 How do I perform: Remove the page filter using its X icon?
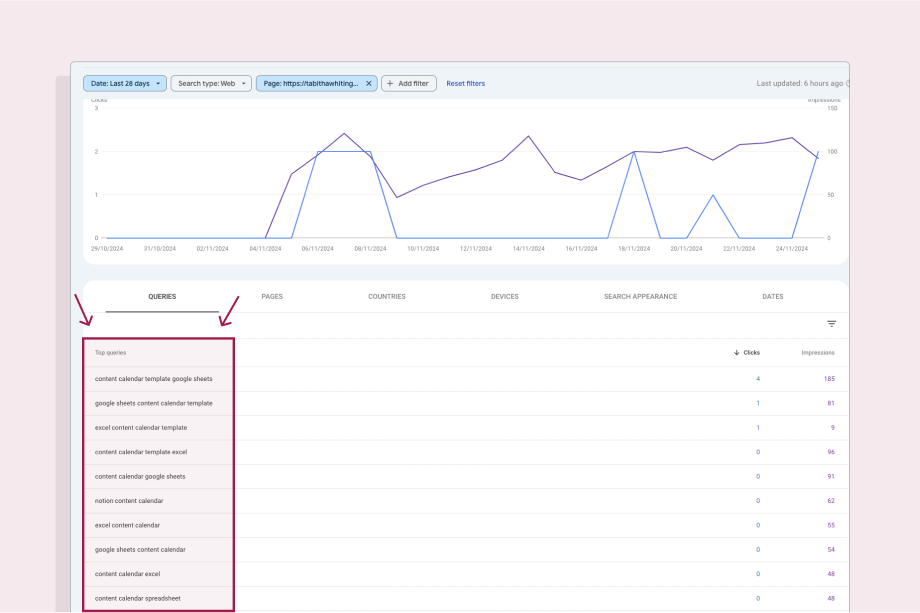point(368,83)
